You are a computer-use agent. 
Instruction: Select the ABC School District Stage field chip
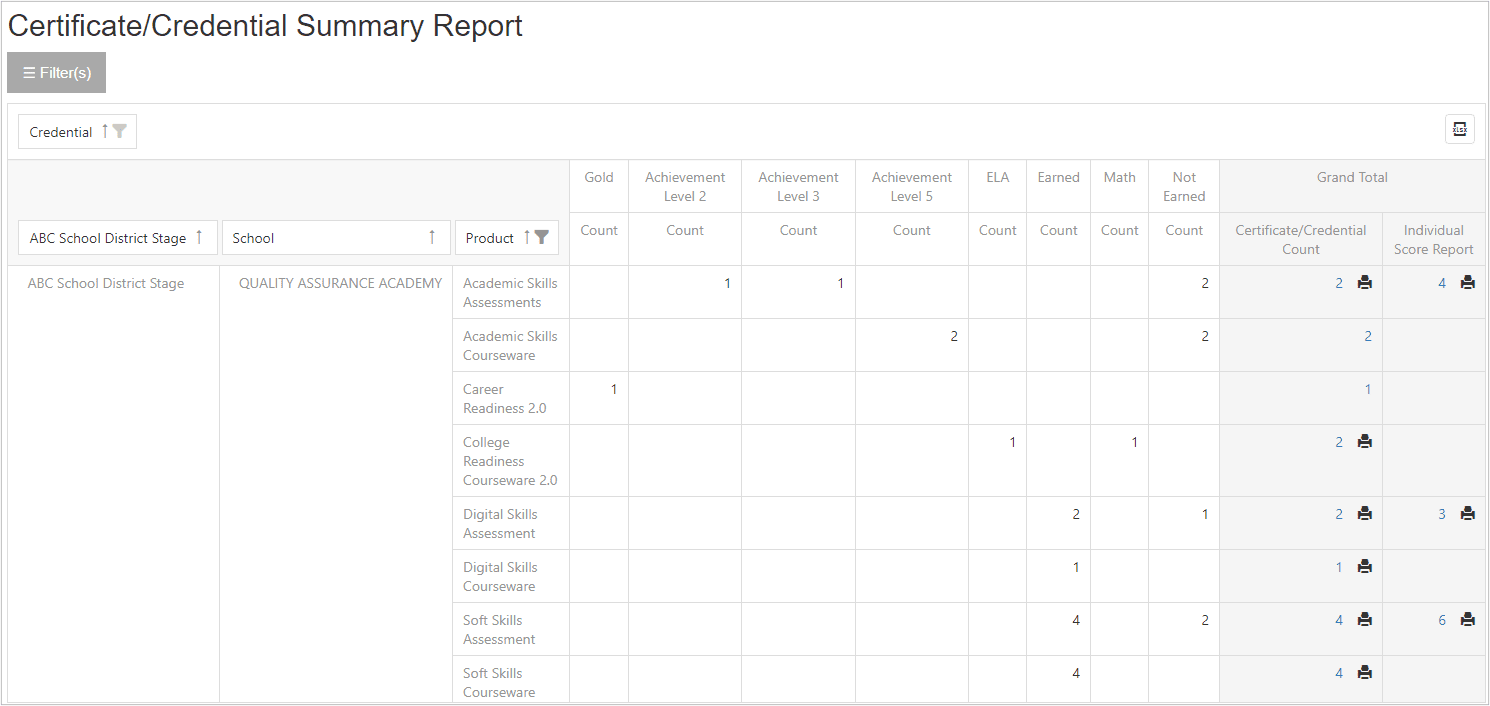click(118, 238)
